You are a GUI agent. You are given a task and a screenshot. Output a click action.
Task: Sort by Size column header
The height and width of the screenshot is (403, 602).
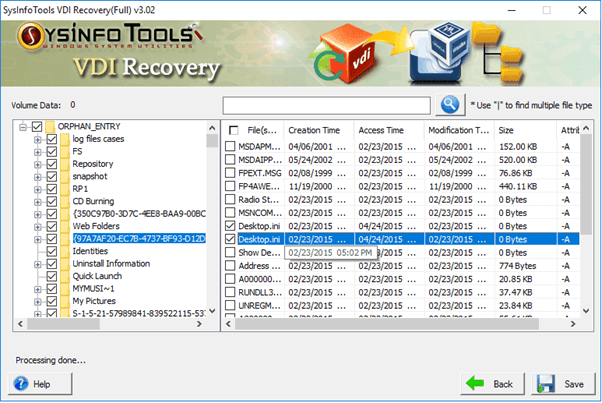525,130
